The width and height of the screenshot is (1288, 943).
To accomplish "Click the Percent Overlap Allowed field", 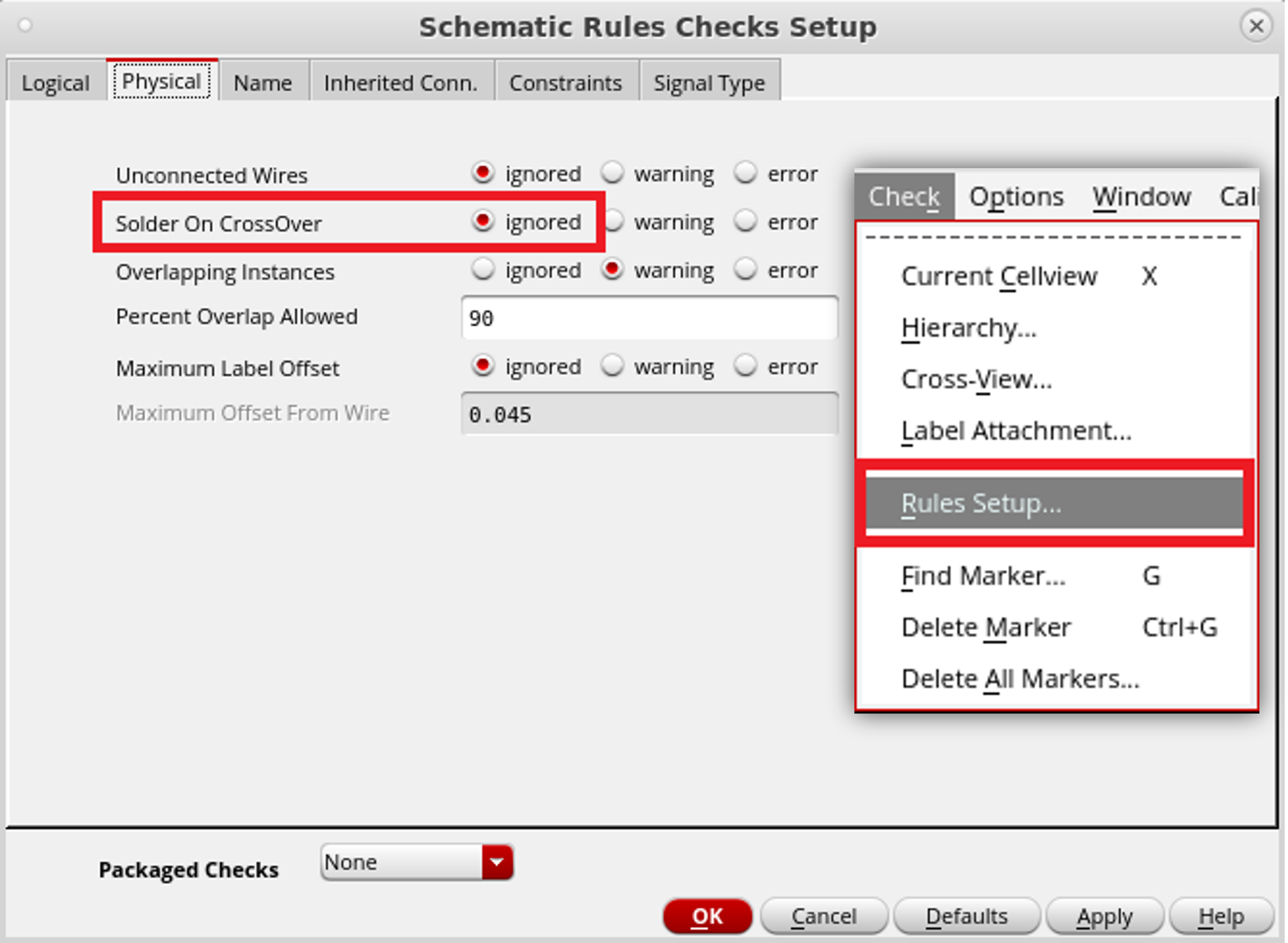I will coord(649,318).
